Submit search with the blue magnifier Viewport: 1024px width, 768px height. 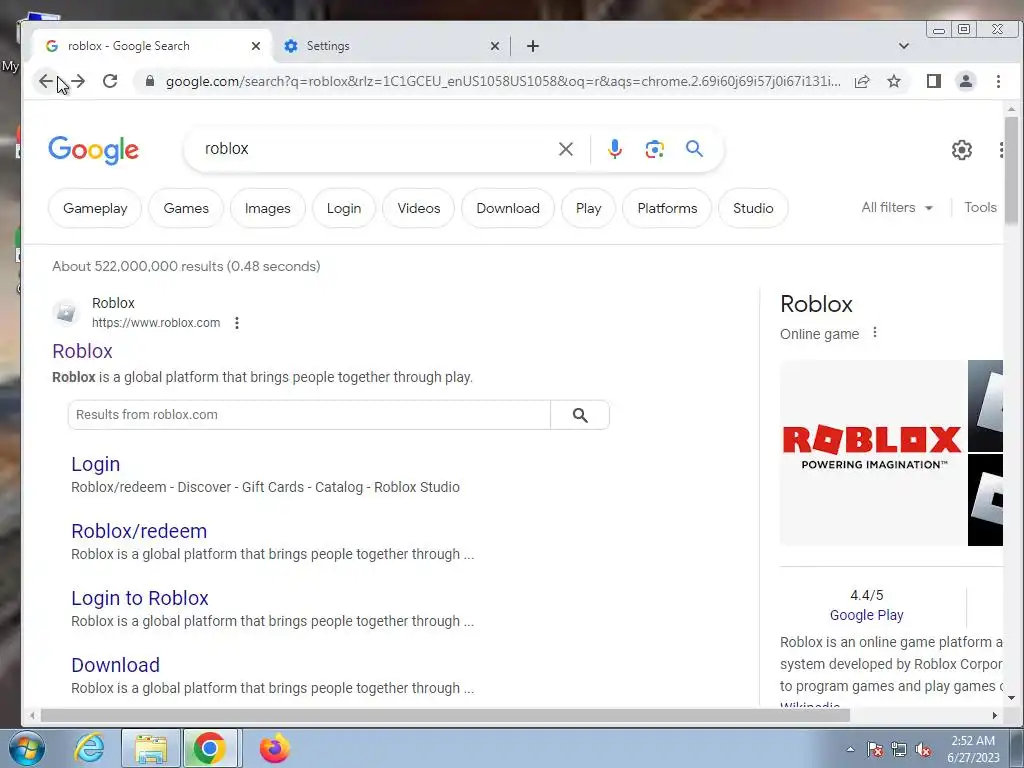(694, 149)
